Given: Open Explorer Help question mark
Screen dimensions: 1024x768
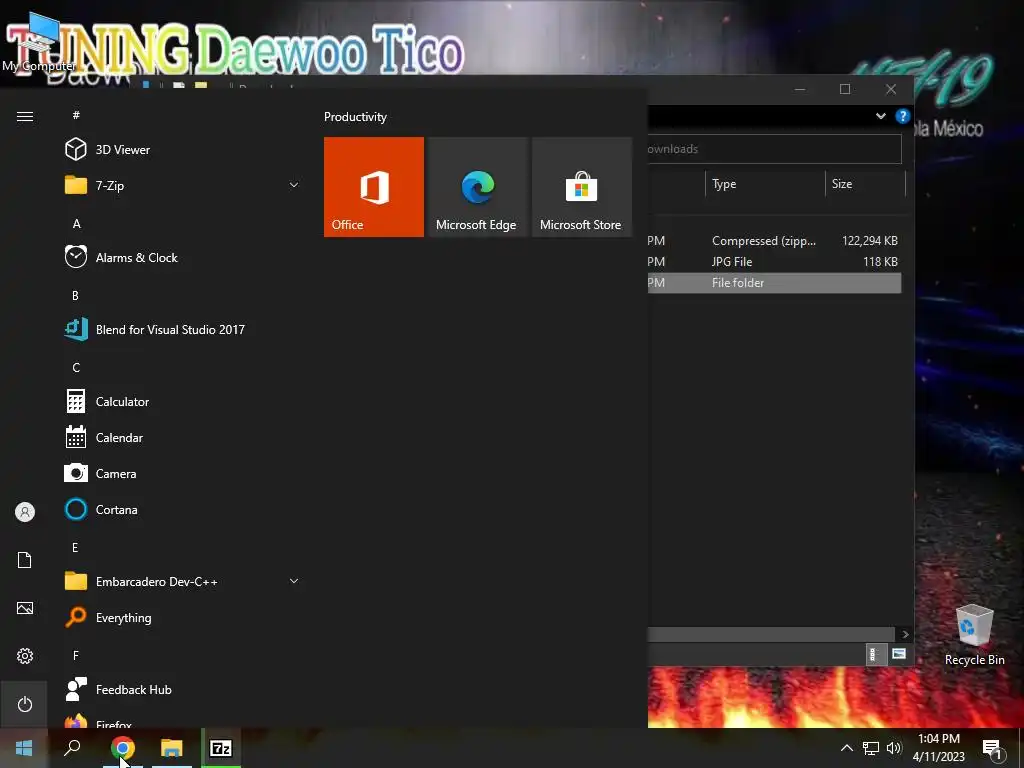Looking at the screenshot, I should (903, 116).
